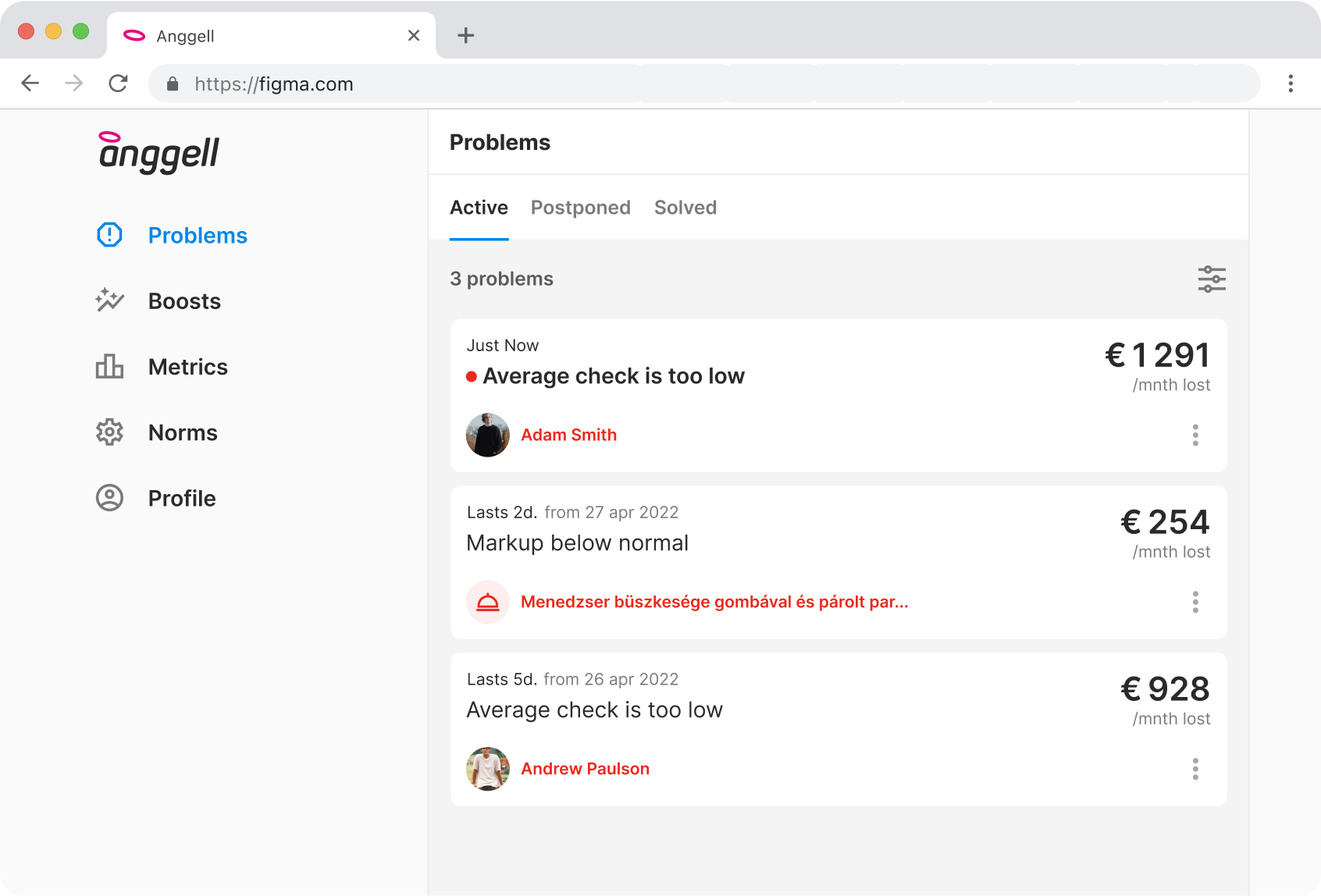Reload the page in browser

coord(118,84)
